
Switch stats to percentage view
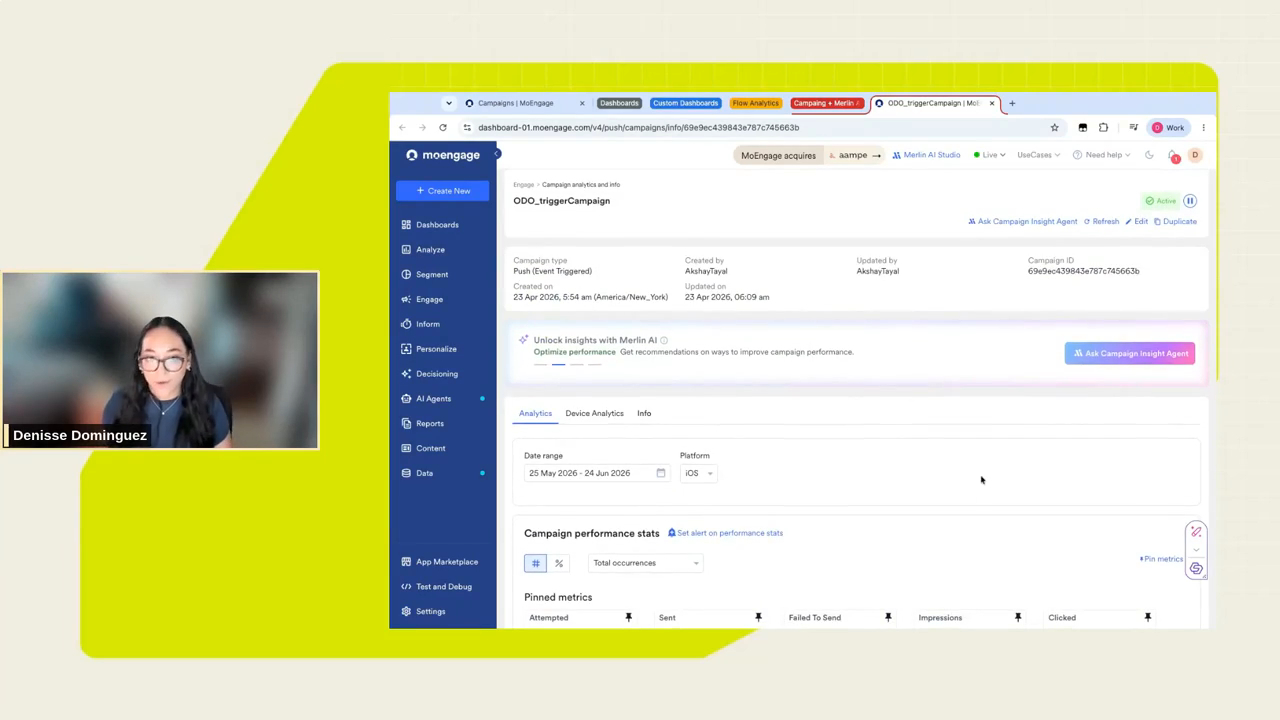tap(559, 563)
